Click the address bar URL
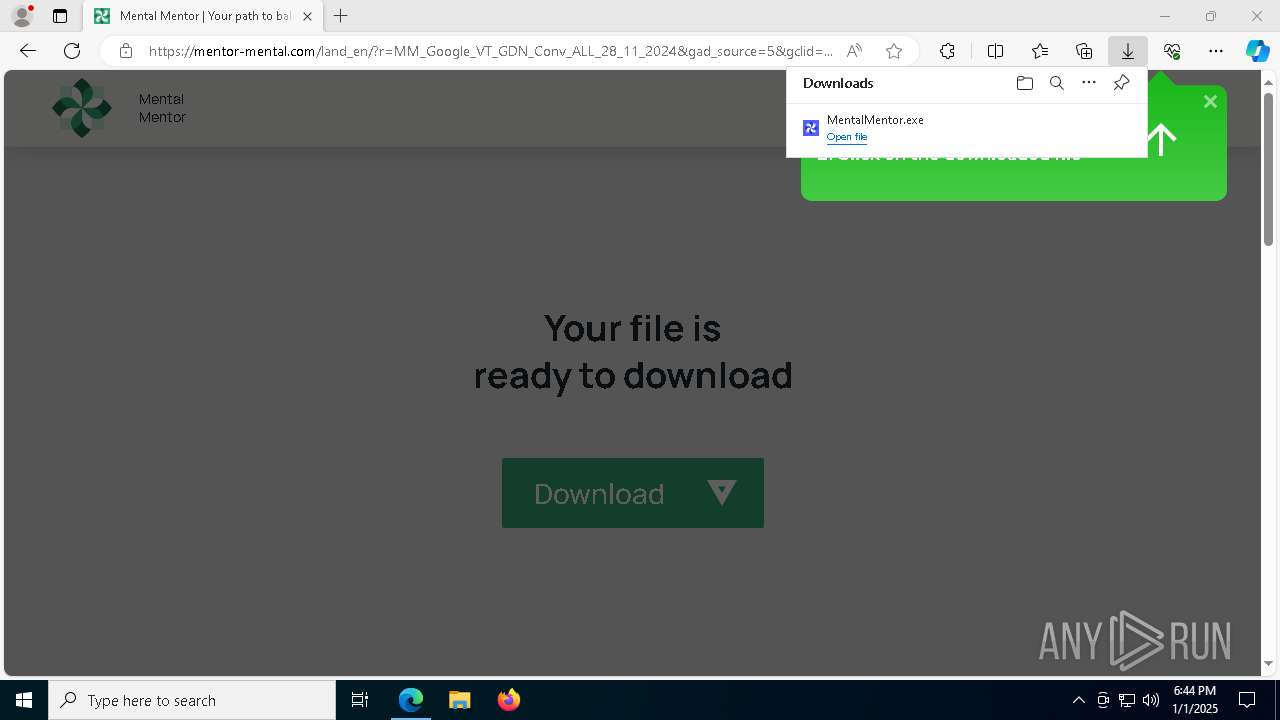1280x720 pixels. (490, 51)
